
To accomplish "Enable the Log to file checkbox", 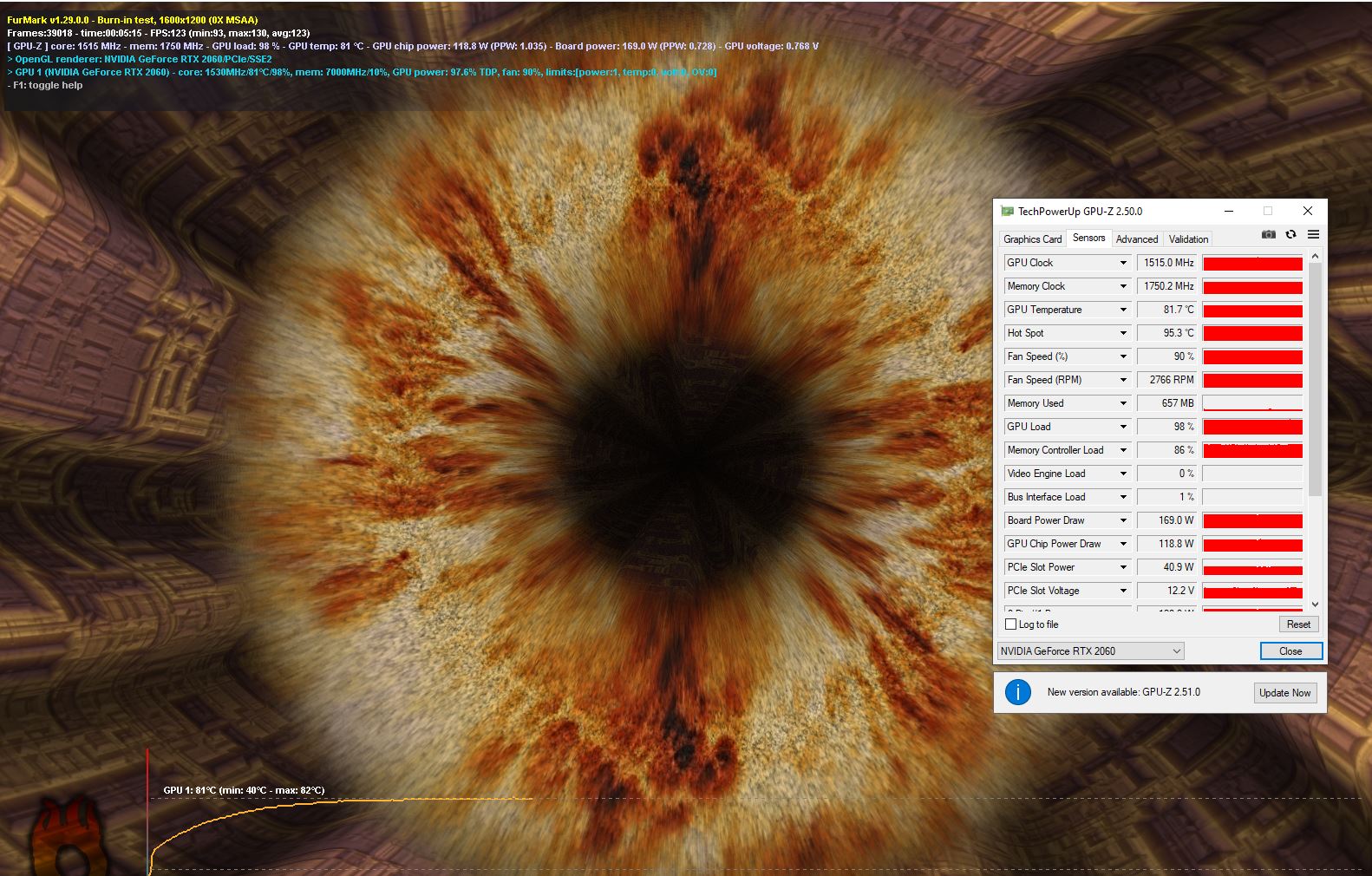I will [1010, 624].
